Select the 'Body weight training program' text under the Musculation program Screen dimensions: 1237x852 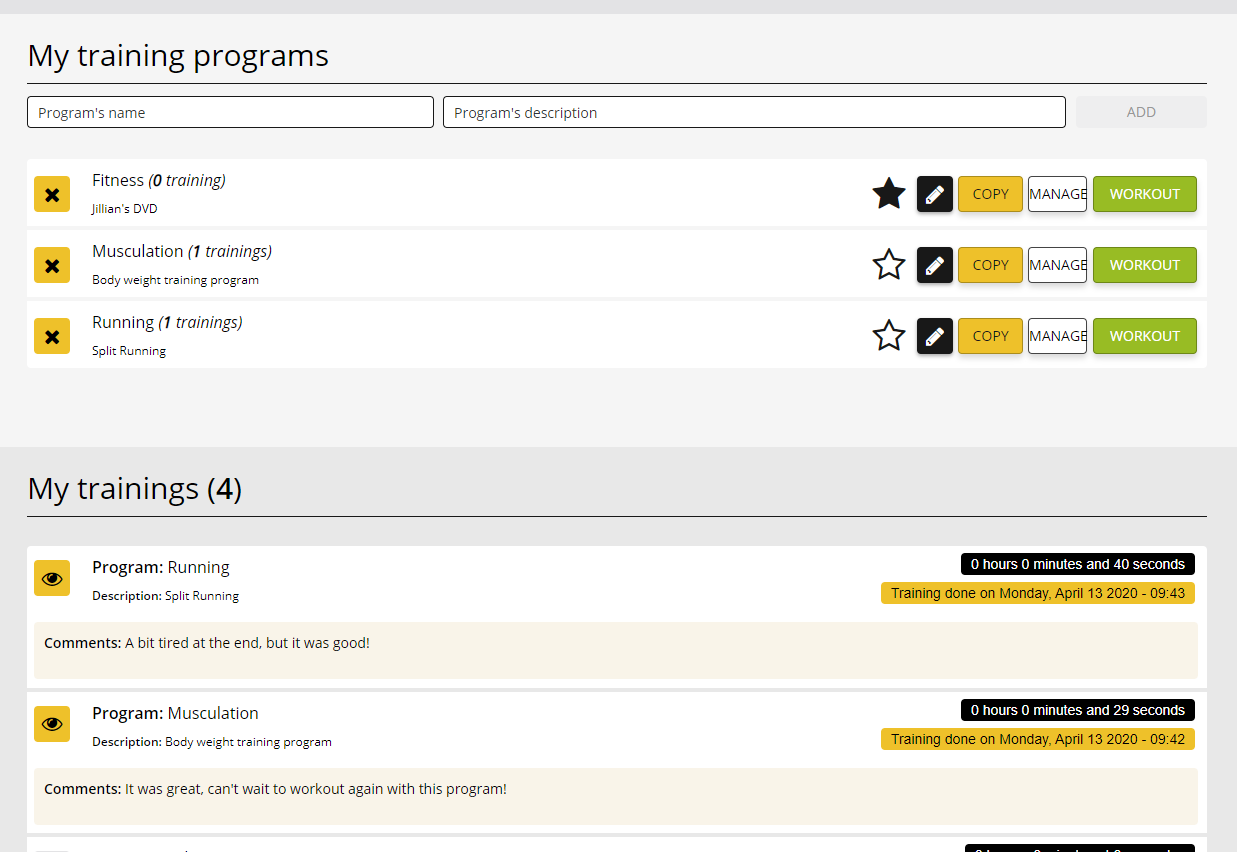click(175, 280)
